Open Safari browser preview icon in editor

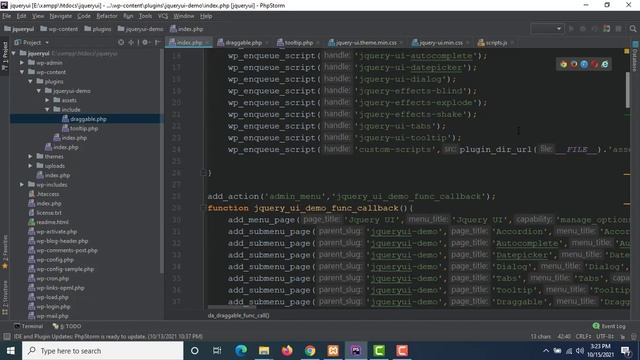[584, 64]
